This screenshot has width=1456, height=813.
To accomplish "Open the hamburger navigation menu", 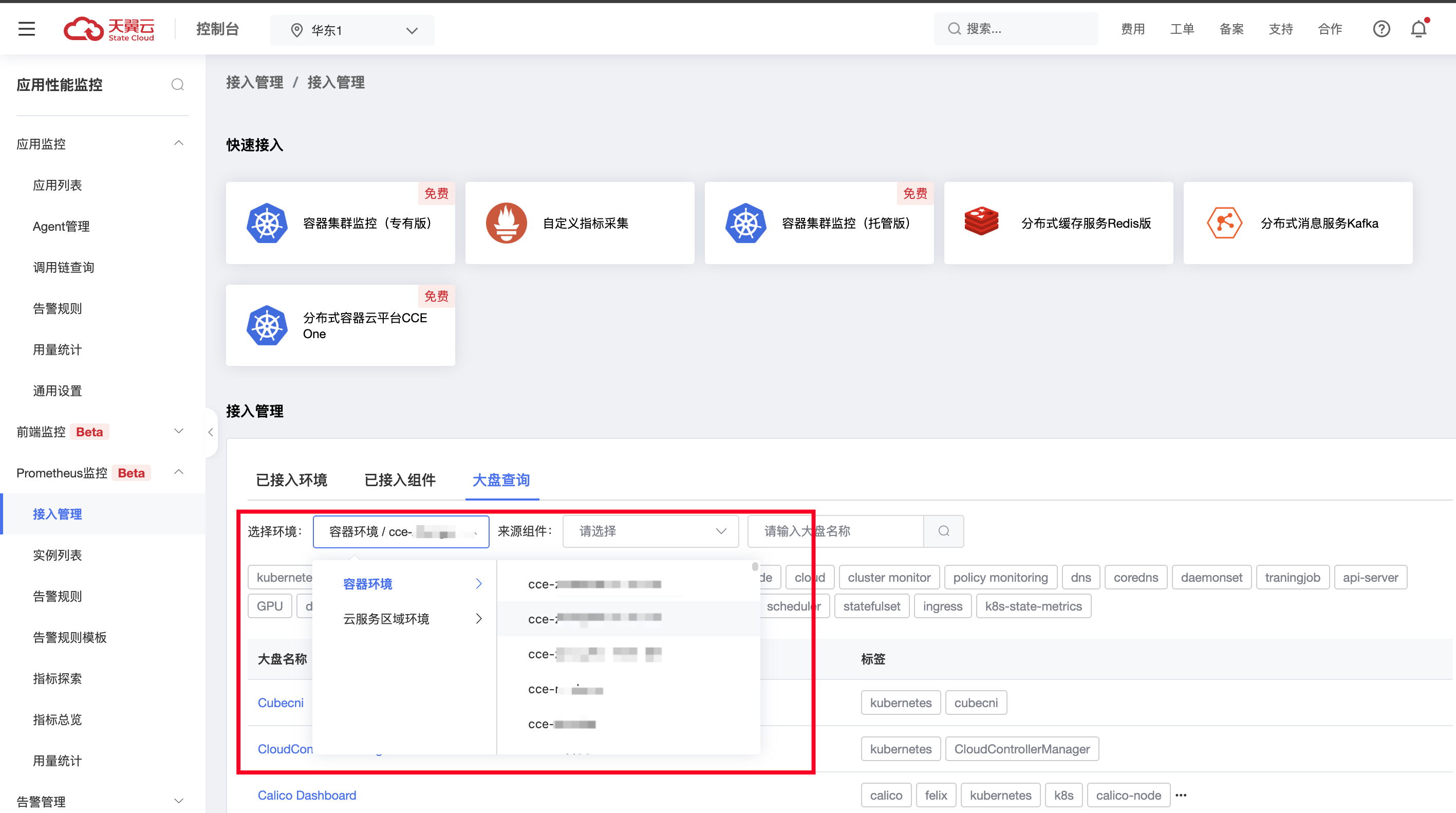I will tap(27, 29).
